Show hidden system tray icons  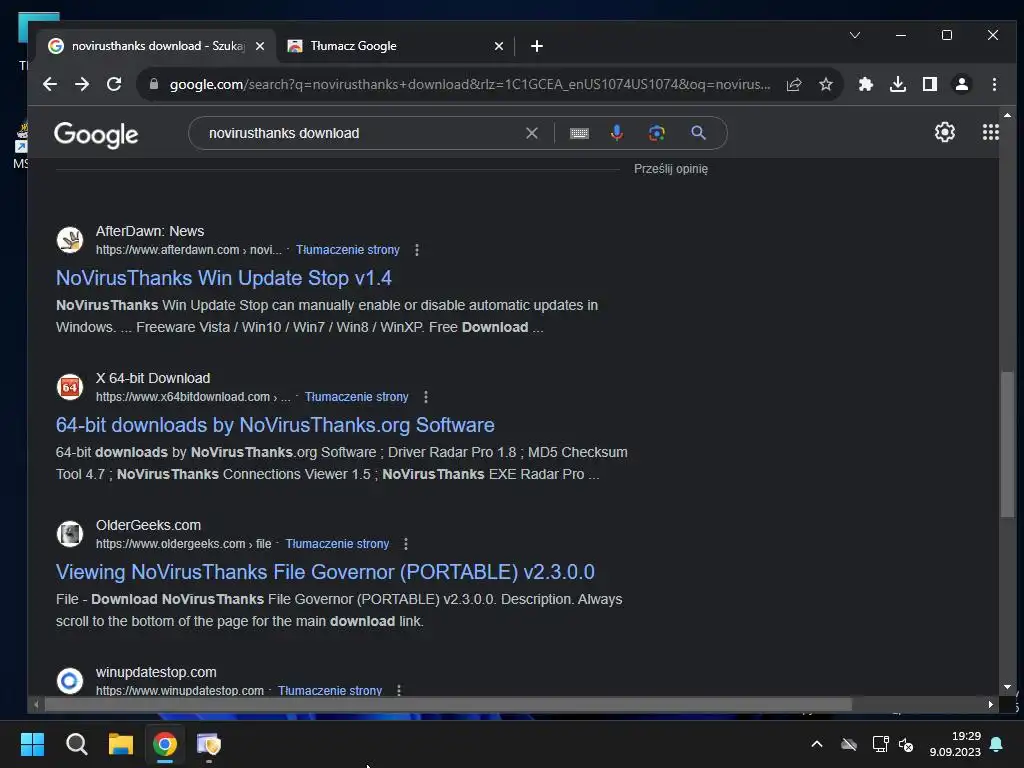[816, 744]
